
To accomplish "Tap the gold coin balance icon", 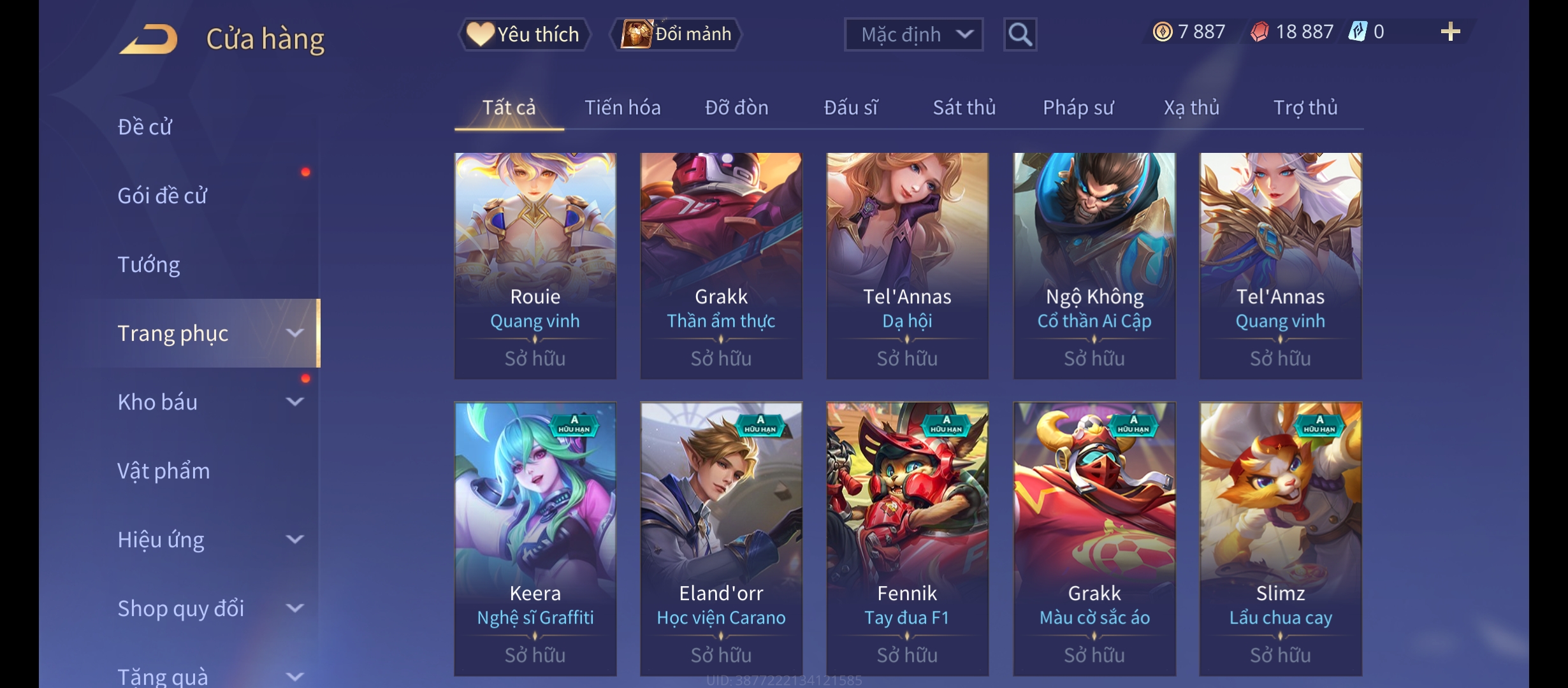I will [x=1163, y=32].
